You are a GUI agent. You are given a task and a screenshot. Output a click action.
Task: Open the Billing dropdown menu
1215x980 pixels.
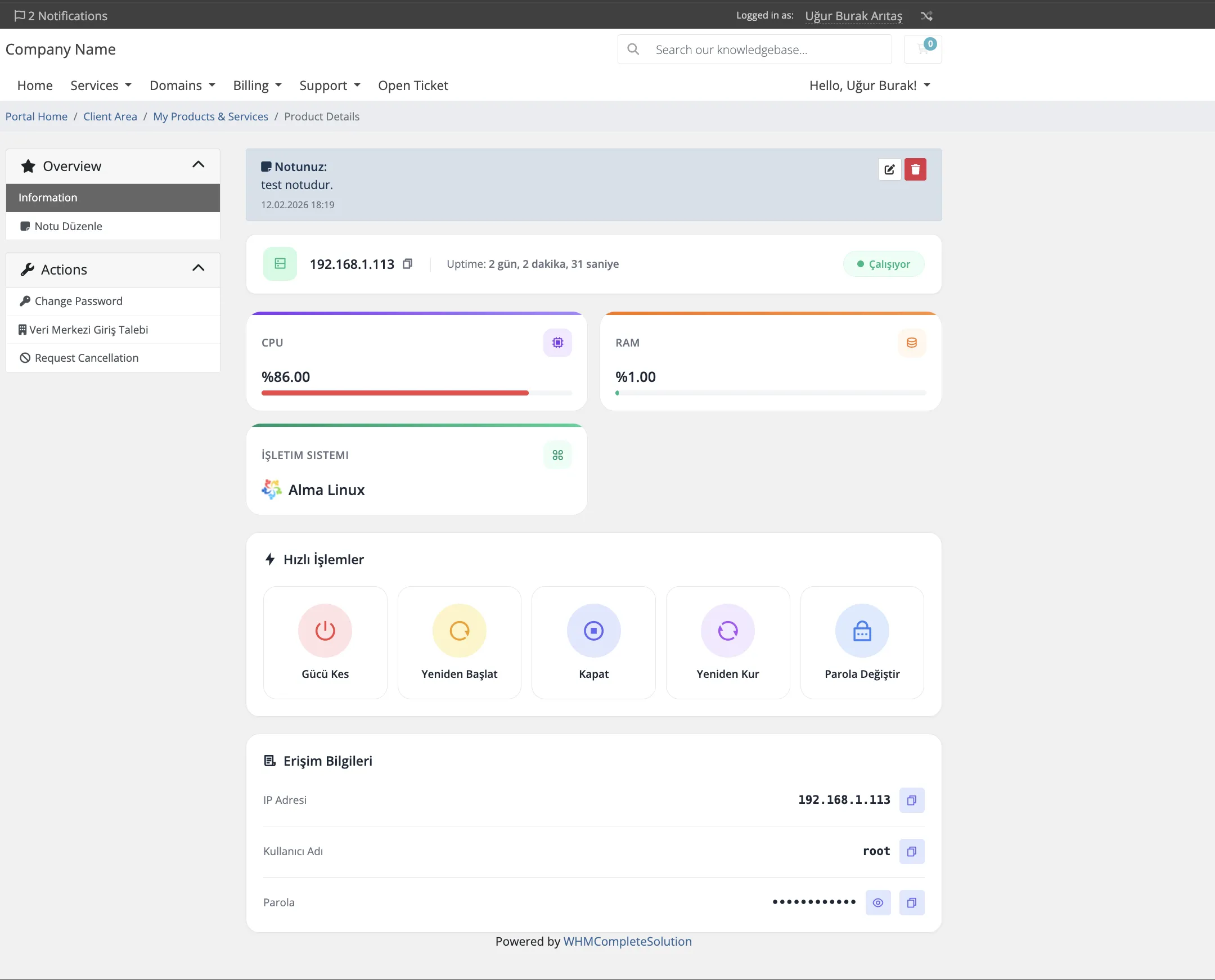[257, 86]
